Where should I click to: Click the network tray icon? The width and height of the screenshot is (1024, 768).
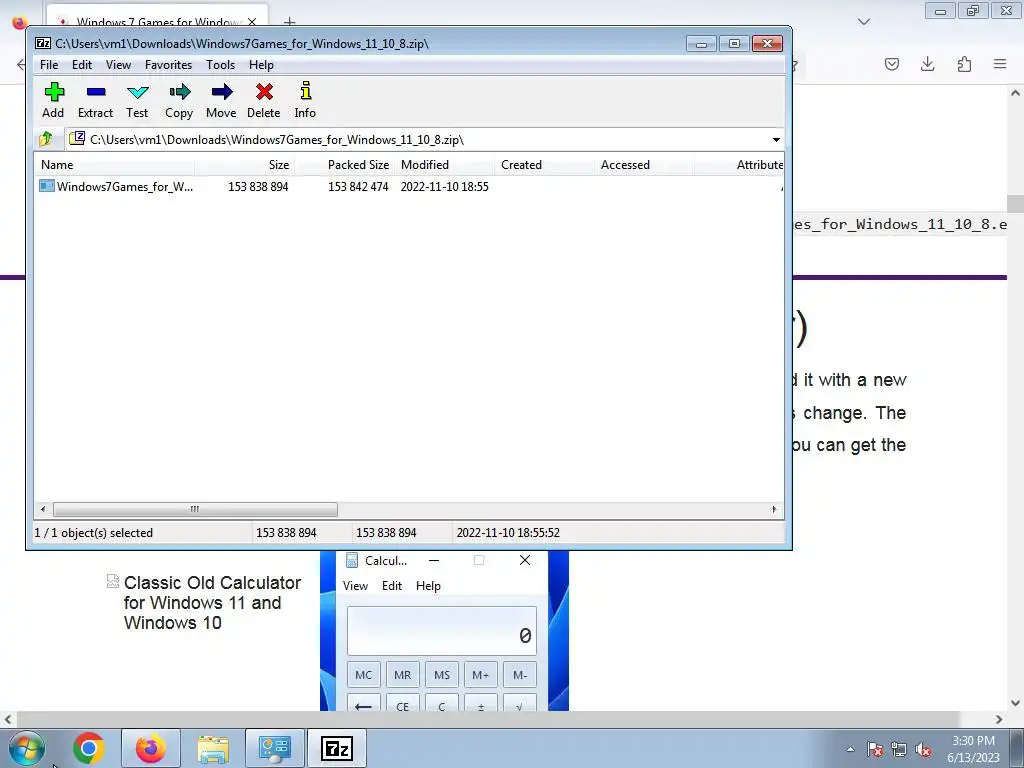tap(899, 749)
